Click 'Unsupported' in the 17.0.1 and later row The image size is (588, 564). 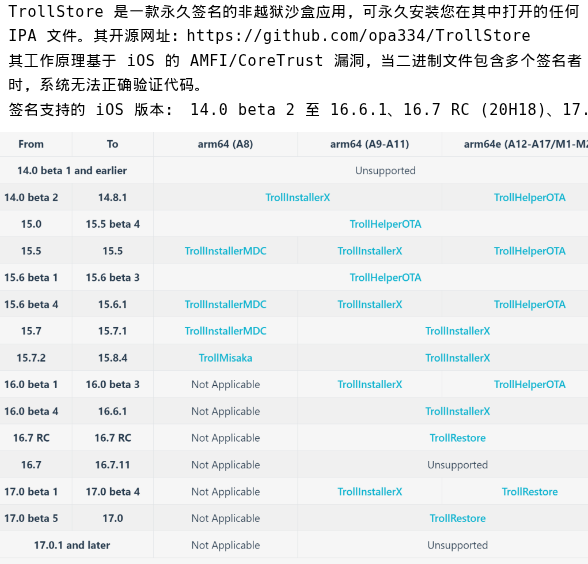click(x=458, y=545)
